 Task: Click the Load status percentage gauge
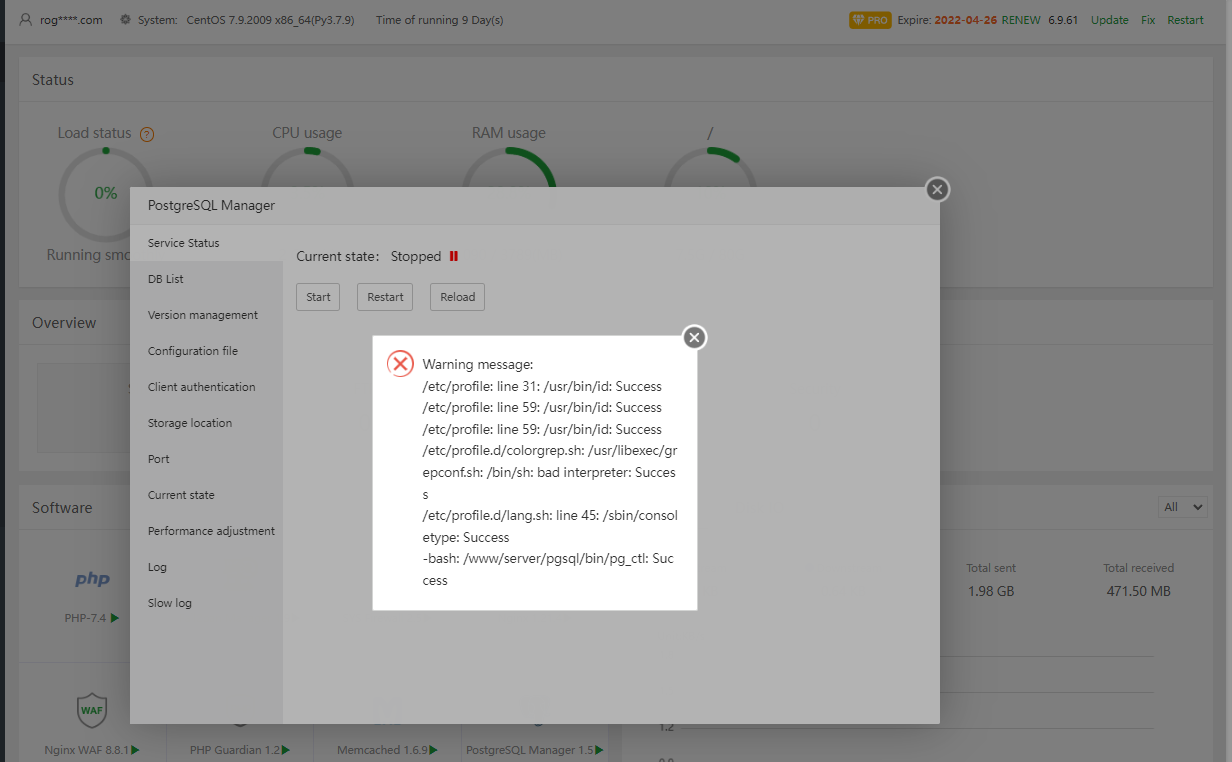coord(105,194)
